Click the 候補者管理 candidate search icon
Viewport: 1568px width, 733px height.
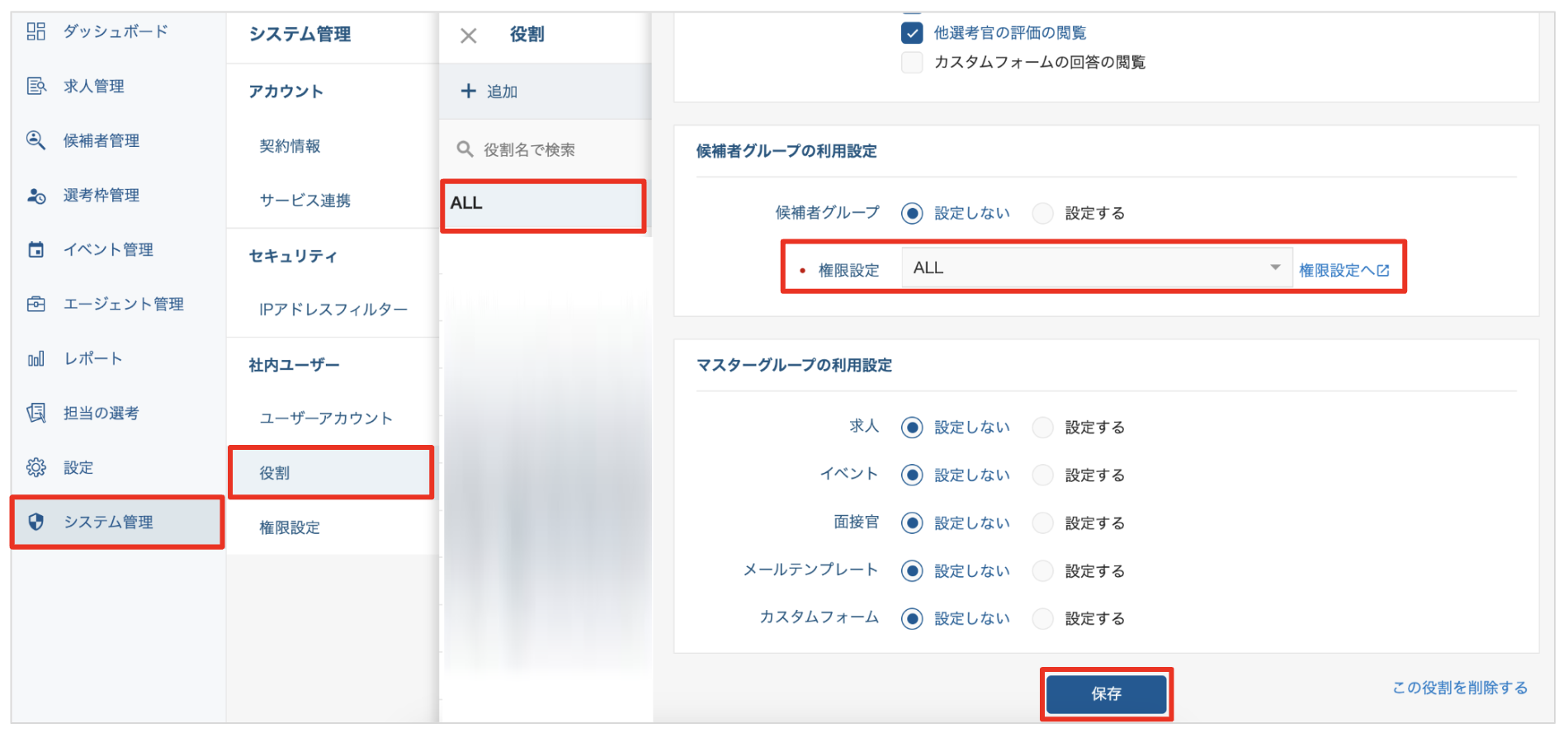tap(35, 140)
